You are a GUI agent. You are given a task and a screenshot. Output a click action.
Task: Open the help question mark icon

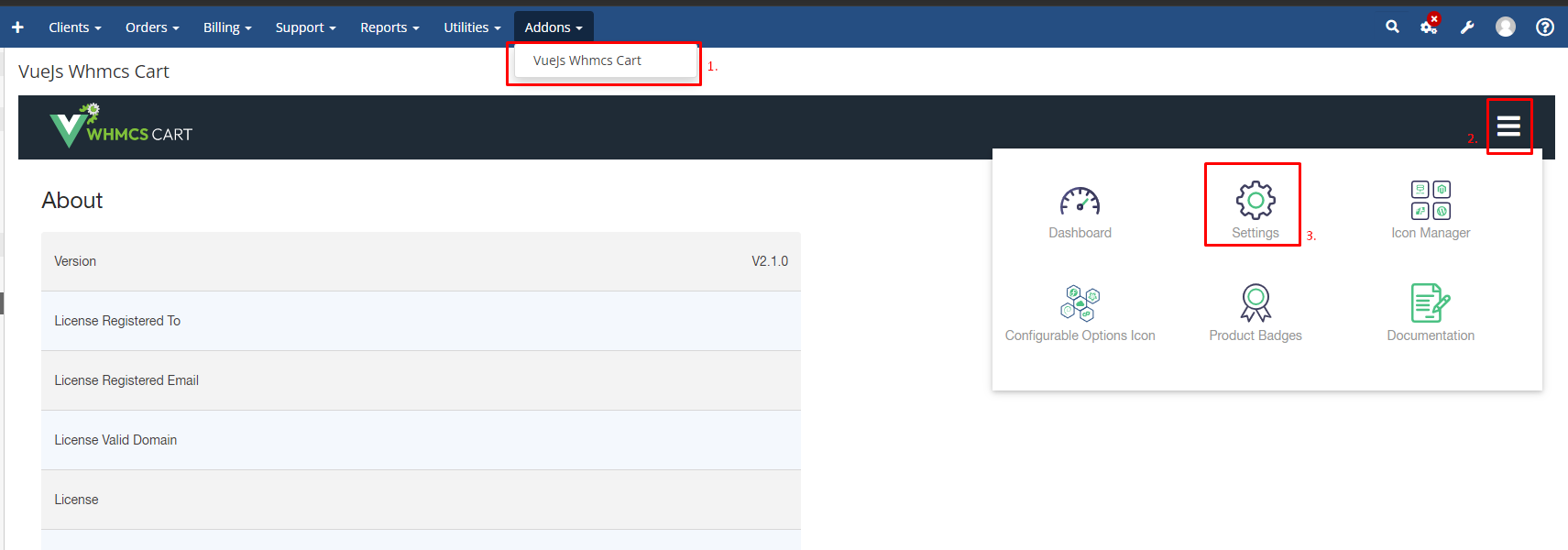pyautogui.click(x=1545, y=27)
